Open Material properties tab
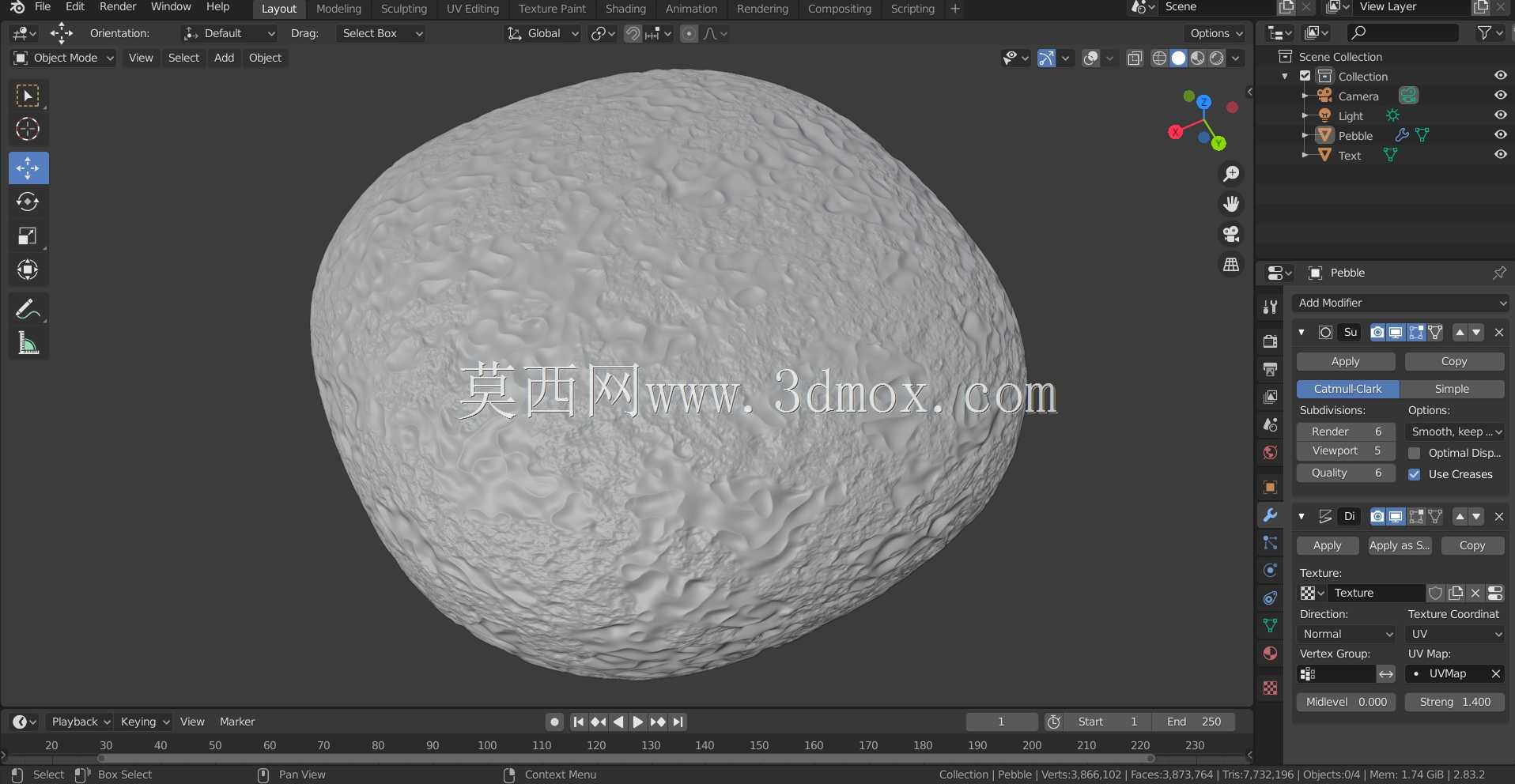Viewport: 1515px width, 784px height. (1270, 653)
